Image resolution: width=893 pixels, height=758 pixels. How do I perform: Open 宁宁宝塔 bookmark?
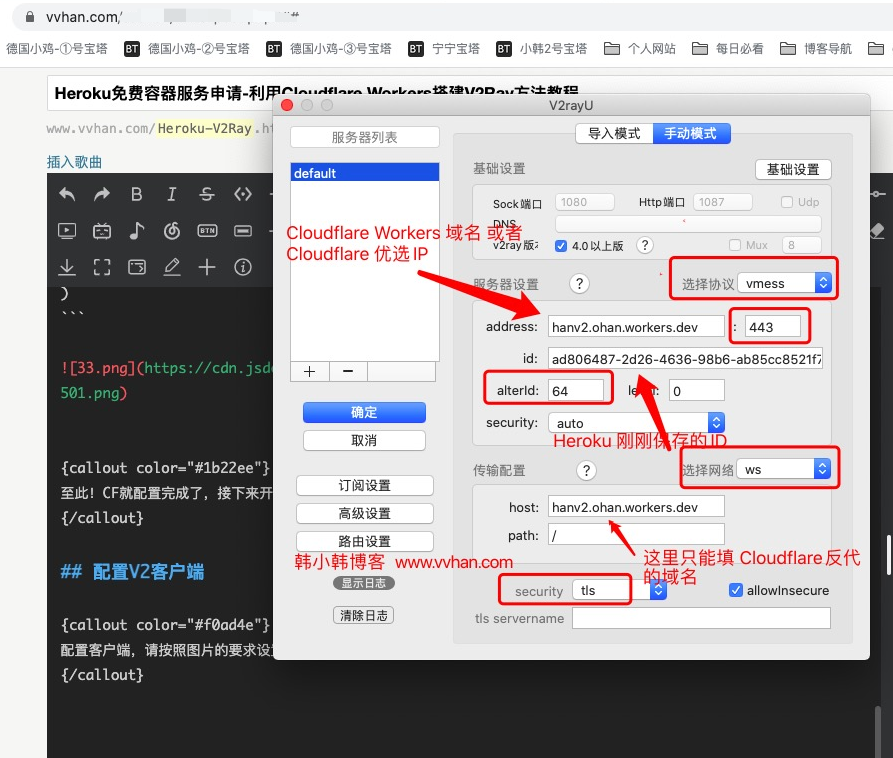(x=444, y=49)
